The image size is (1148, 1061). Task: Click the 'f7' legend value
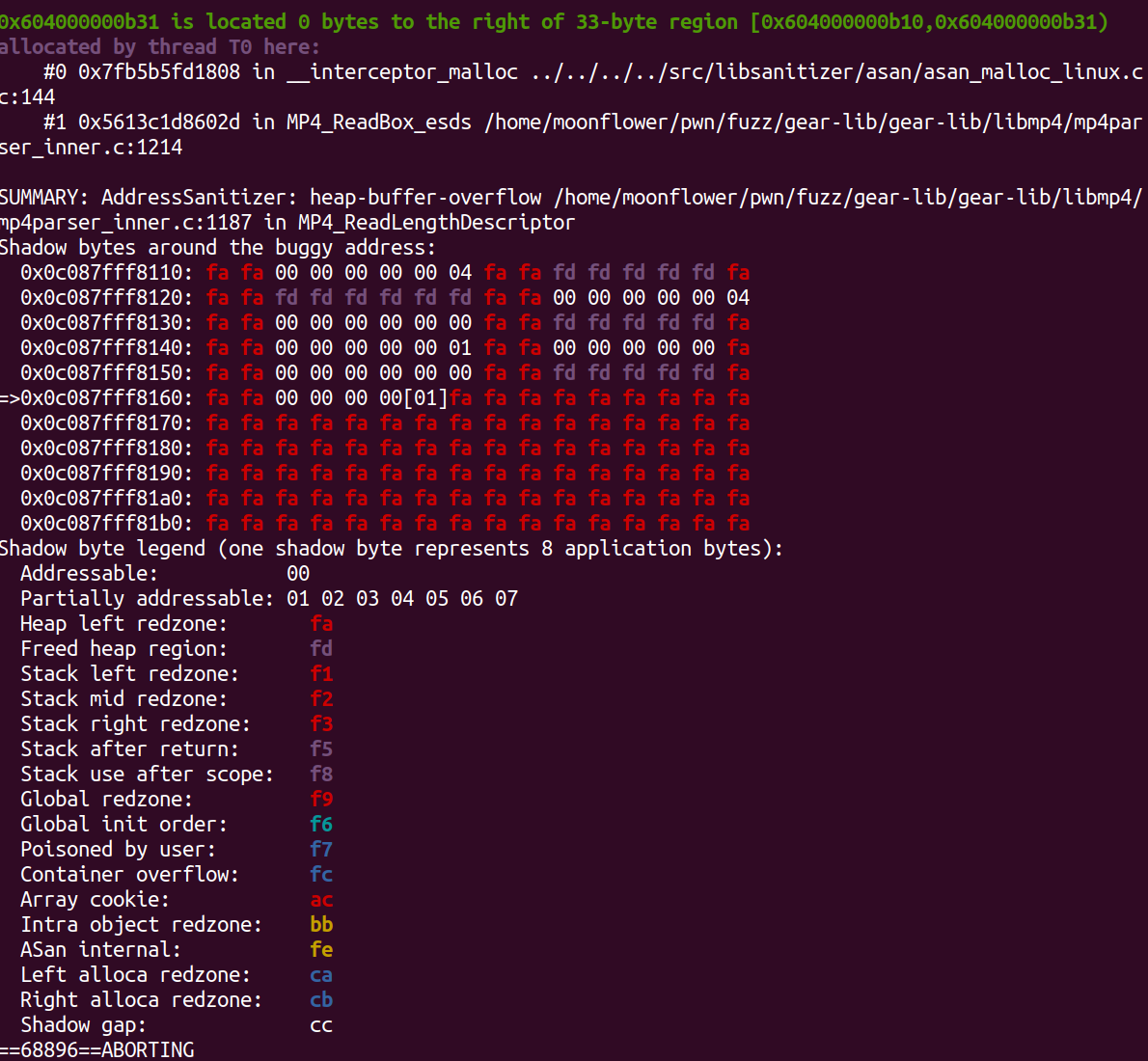pyautogui.click(x=321, y=850)
